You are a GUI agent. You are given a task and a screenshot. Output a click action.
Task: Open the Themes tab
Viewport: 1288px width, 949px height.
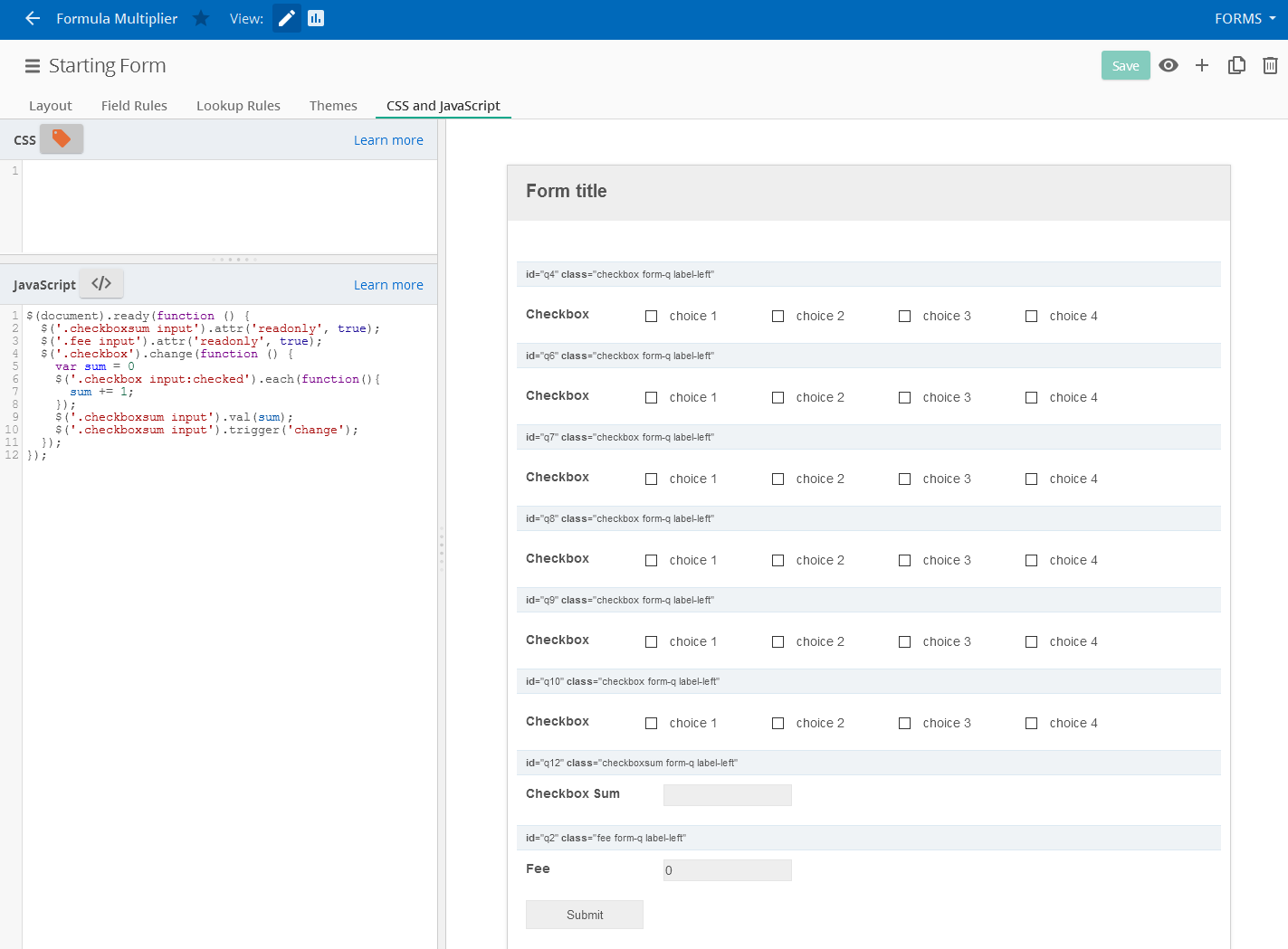click(333, 106)
